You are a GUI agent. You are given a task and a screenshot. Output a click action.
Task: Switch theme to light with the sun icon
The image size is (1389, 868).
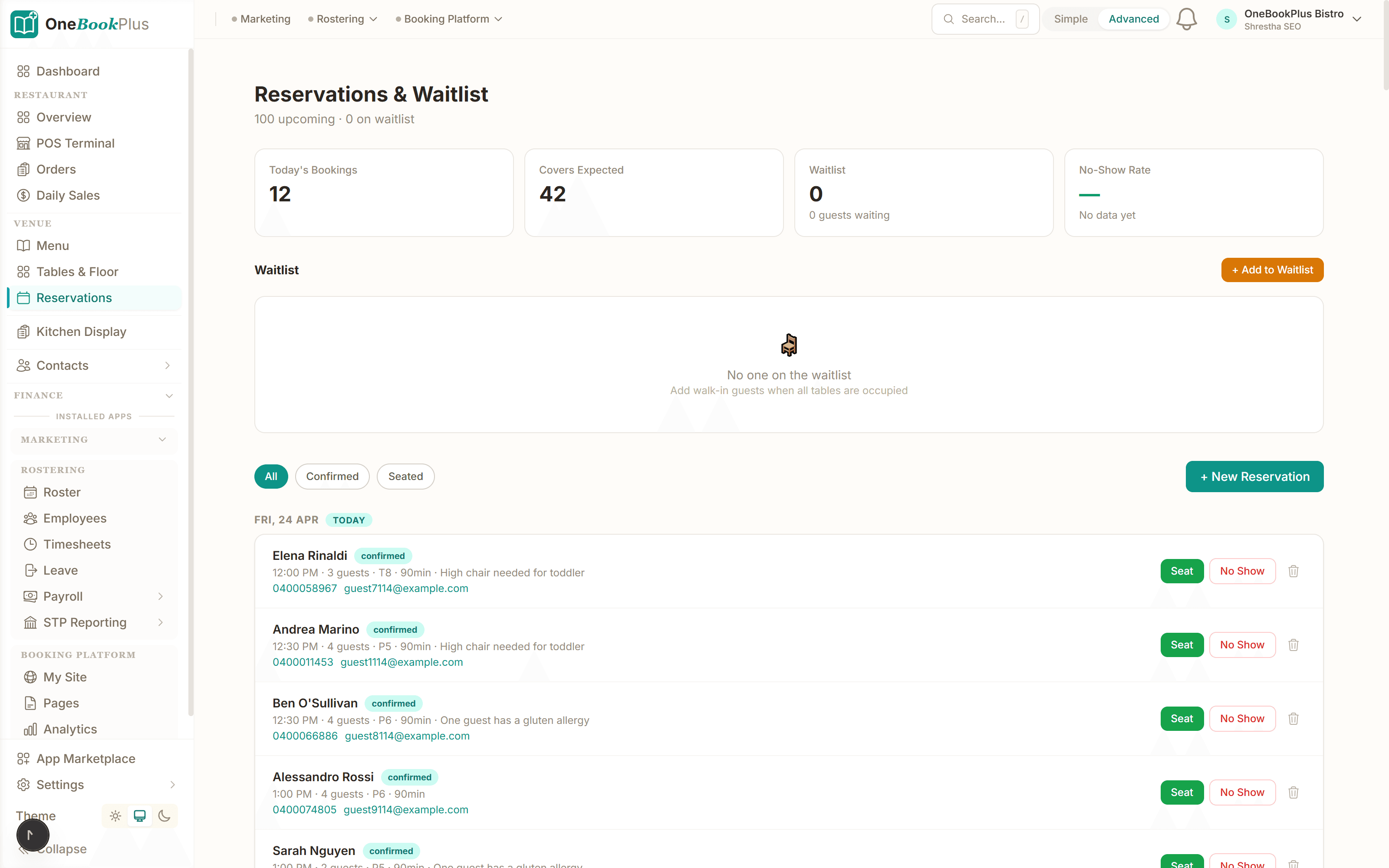tap(115, 816)
